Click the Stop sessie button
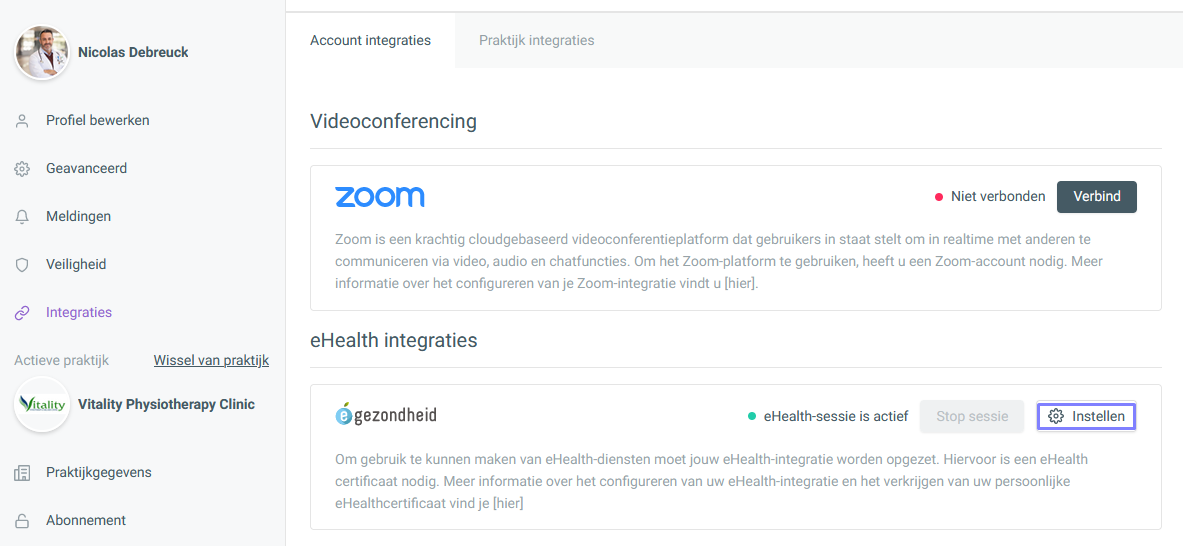 (972, 416)
